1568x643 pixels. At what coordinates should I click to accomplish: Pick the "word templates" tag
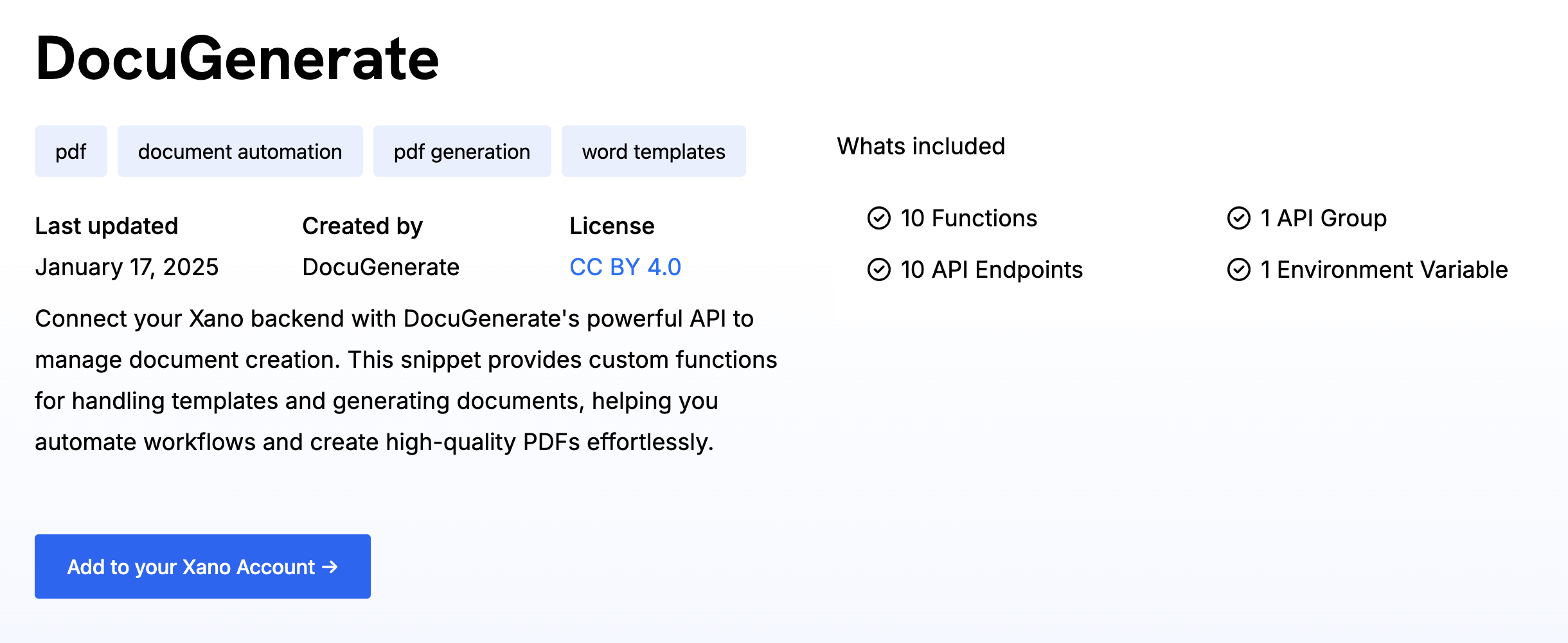pyautogui.click(x=654, y=151)
